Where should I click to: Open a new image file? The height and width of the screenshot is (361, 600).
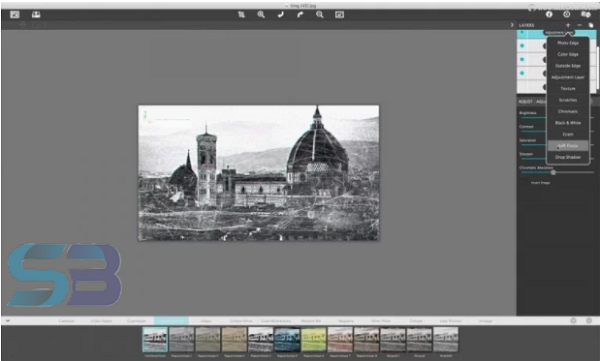15,15
